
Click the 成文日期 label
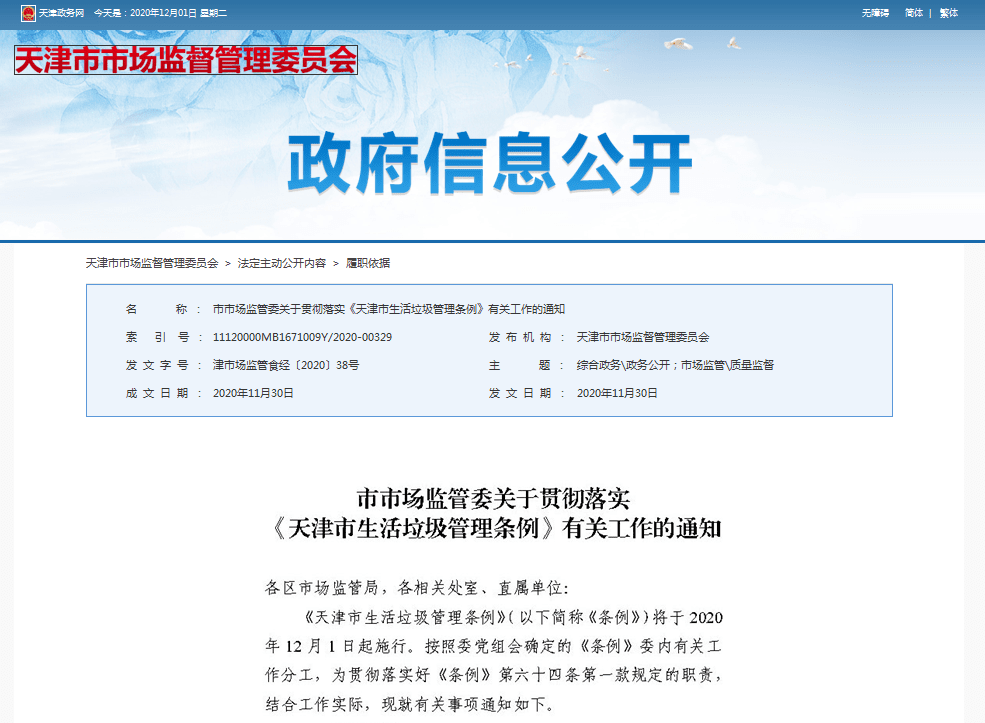coord(157,393)
